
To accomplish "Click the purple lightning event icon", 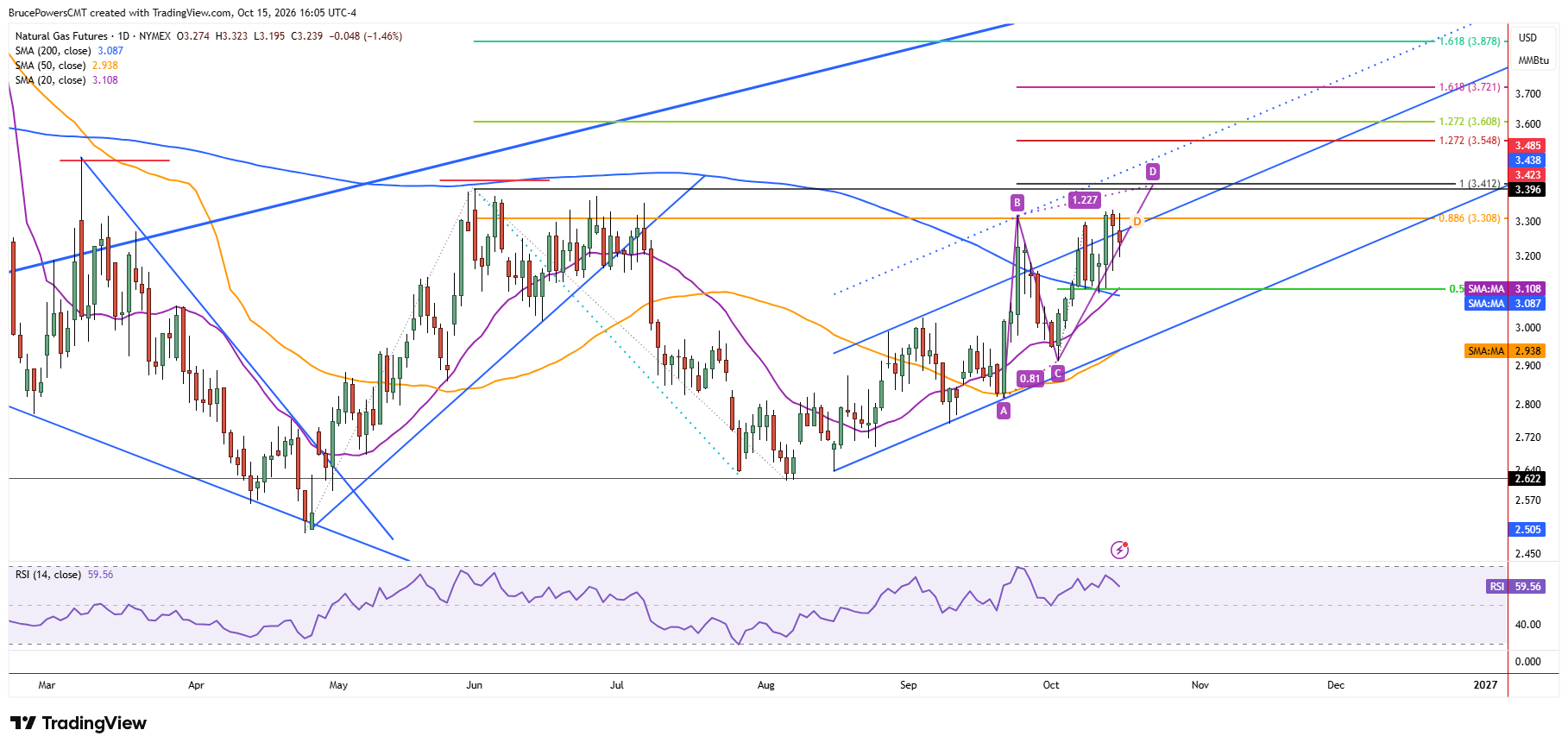I will [x=1119, y=550].
